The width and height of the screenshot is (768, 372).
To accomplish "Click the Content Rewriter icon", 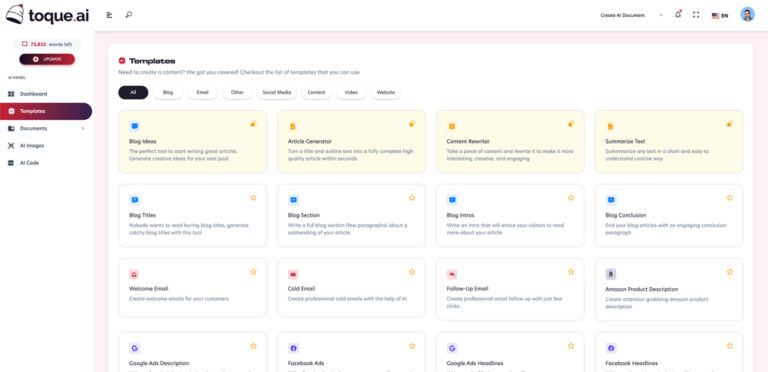I will coord(452,126).
